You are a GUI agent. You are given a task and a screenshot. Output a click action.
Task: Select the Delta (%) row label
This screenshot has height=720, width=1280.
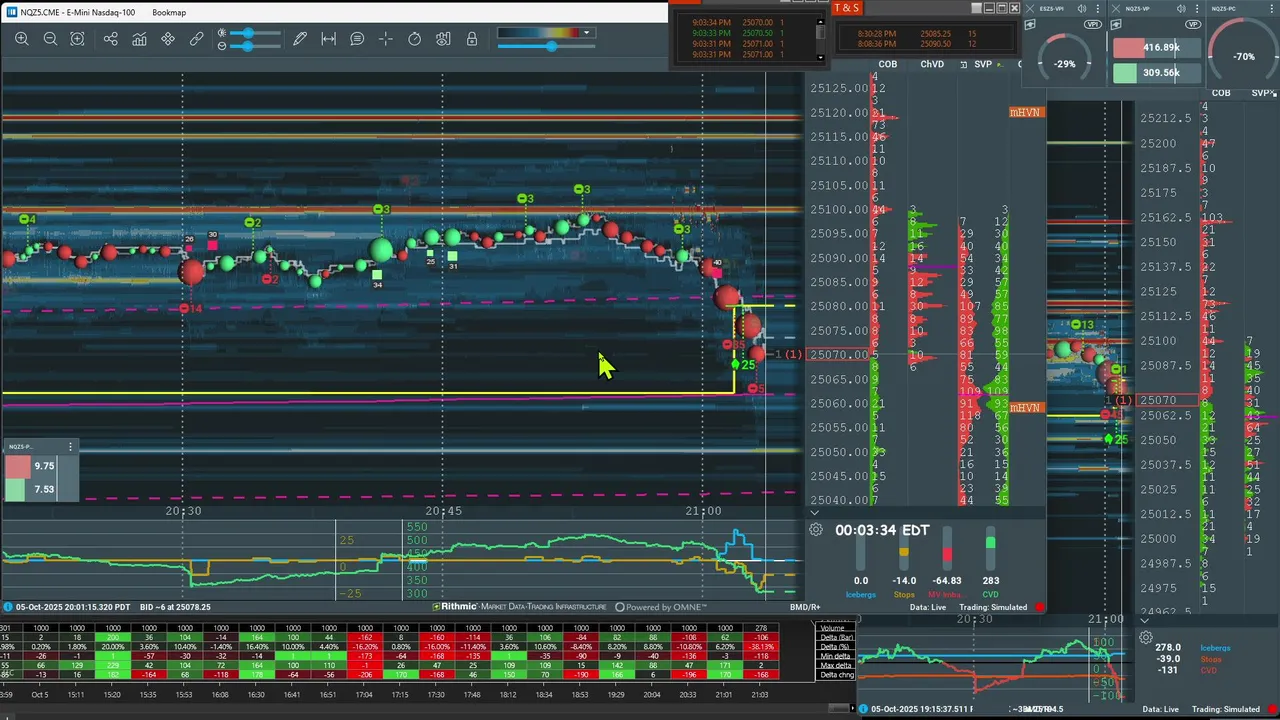(834, 646)
